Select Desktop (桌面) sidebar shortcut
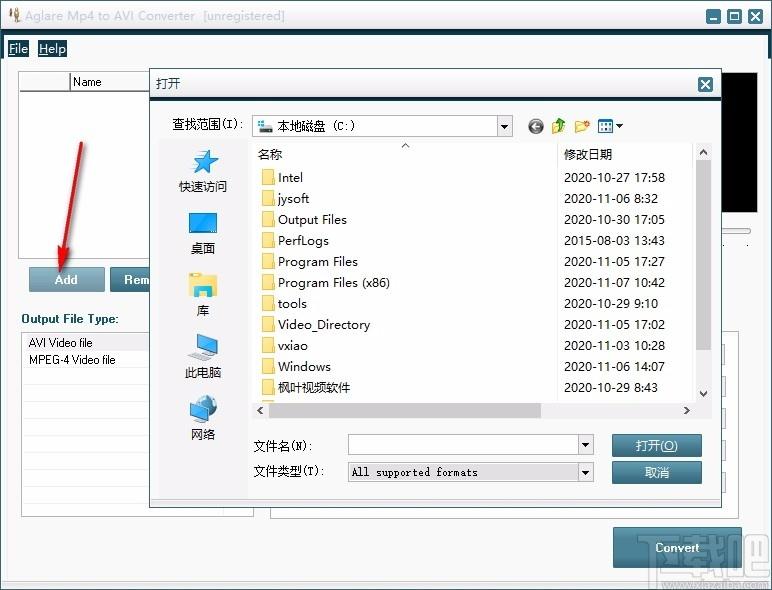This screenshot has width=772, height=590. coord(203,233)
